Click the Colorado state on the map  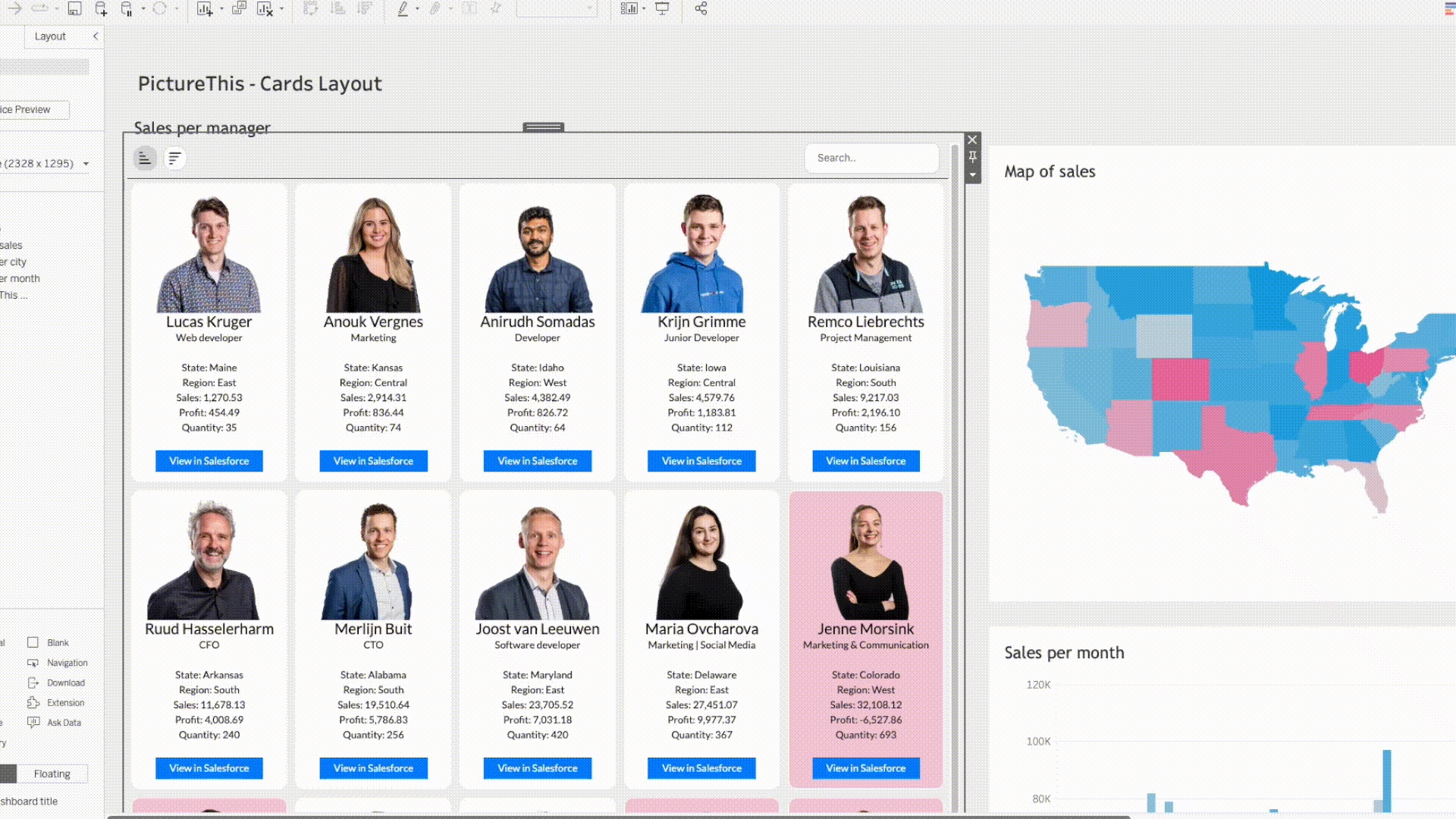(x=1180, y=380)
